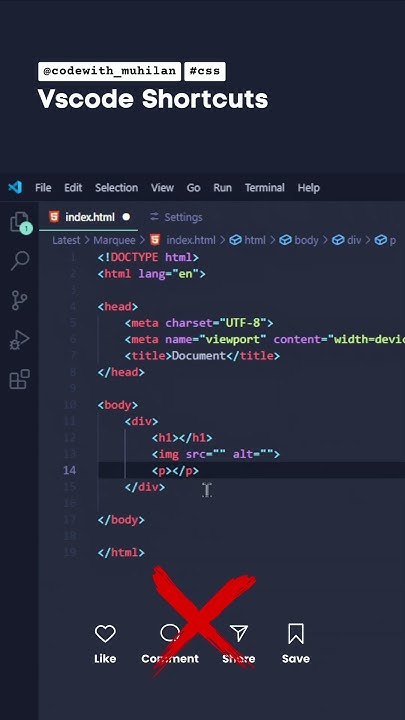
Task: Click the Like label
Action: 105,658
